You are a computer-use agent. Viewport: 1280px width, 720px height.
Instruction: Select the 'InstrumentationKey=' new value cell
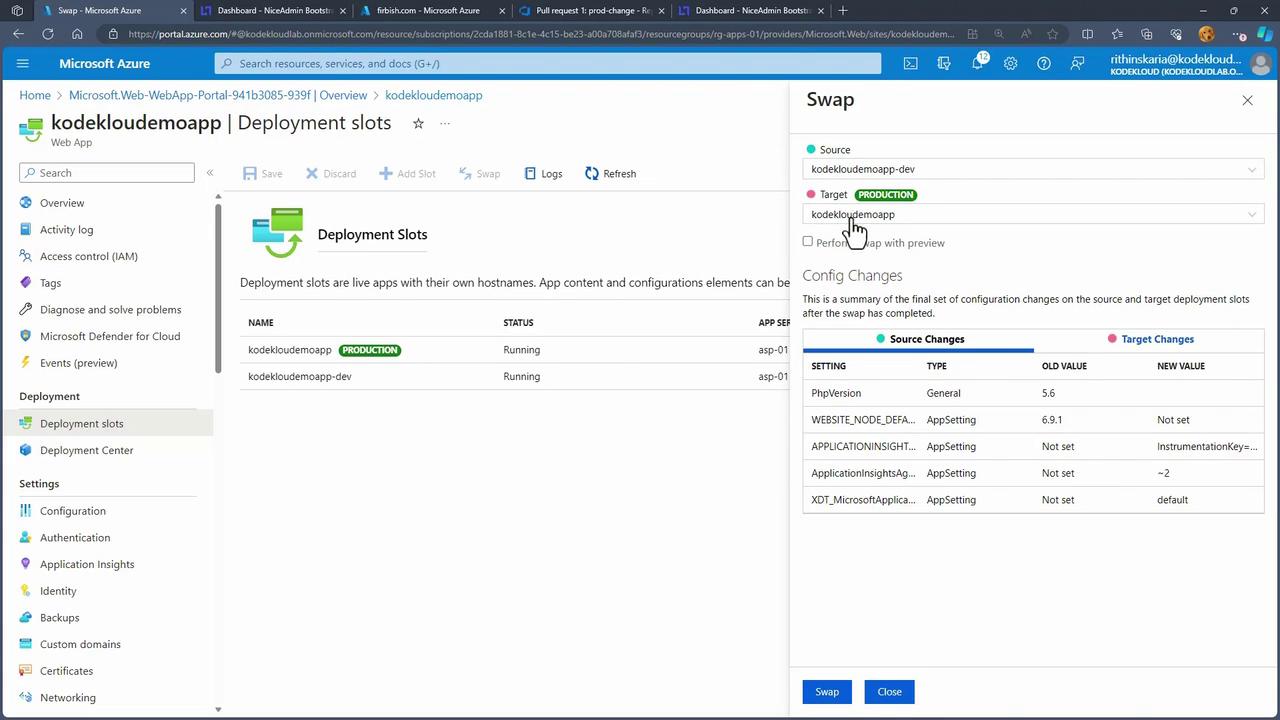click(x=1207, y=446)
